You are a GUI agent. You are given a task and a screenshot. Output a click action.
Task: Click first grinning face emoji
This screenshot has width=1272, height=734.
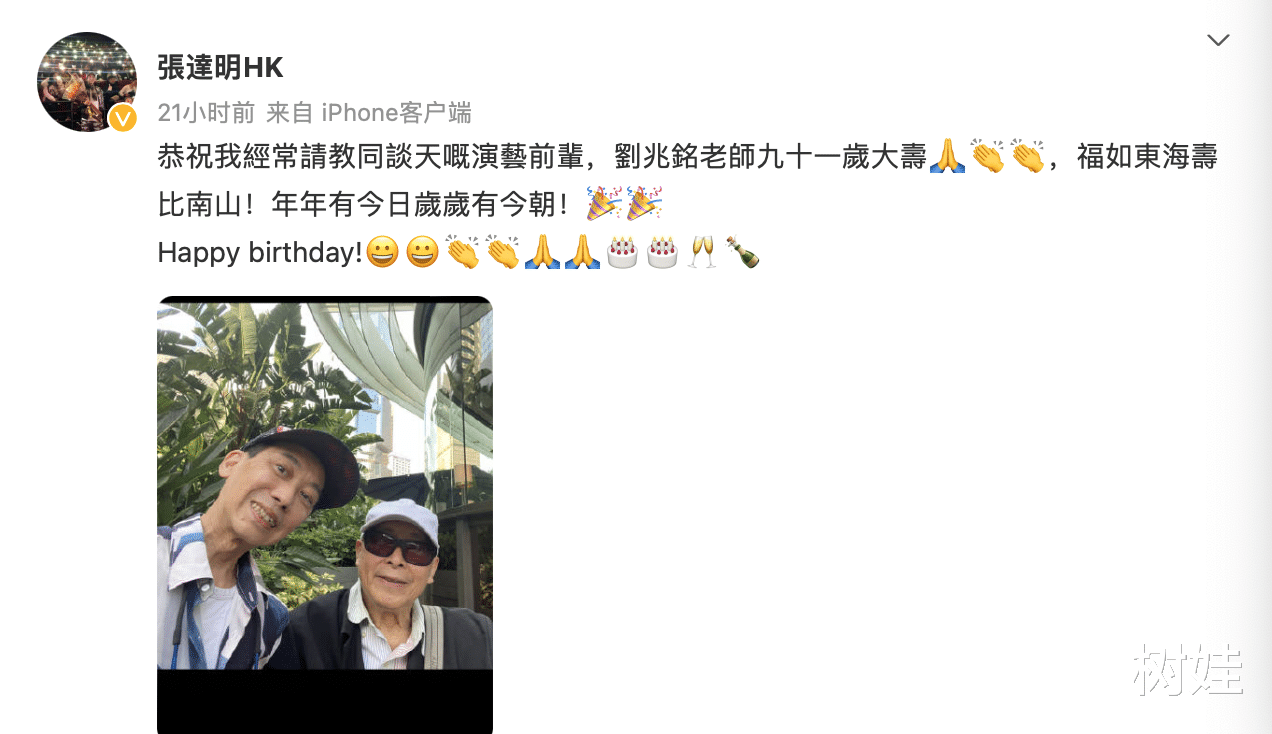[x=382, y=252]
